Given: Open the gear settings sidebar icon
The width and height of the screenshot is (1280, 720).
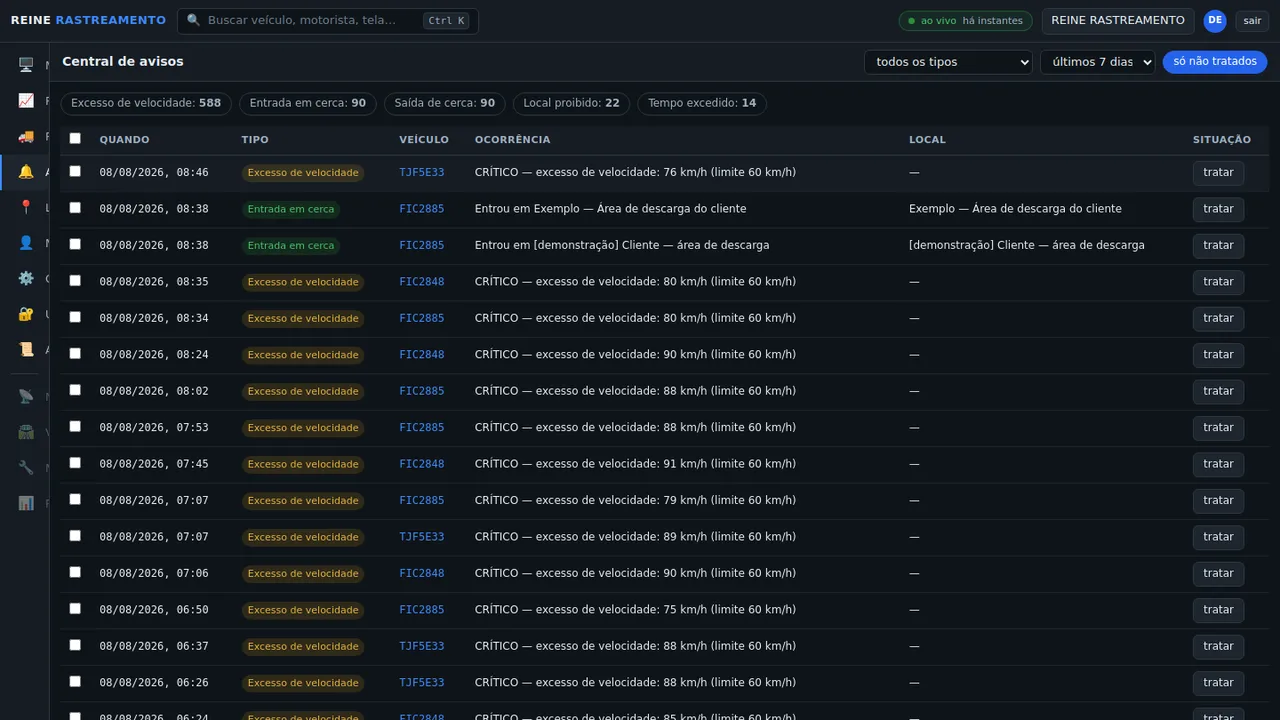Looking at the screenshot, I should (26, 278).
